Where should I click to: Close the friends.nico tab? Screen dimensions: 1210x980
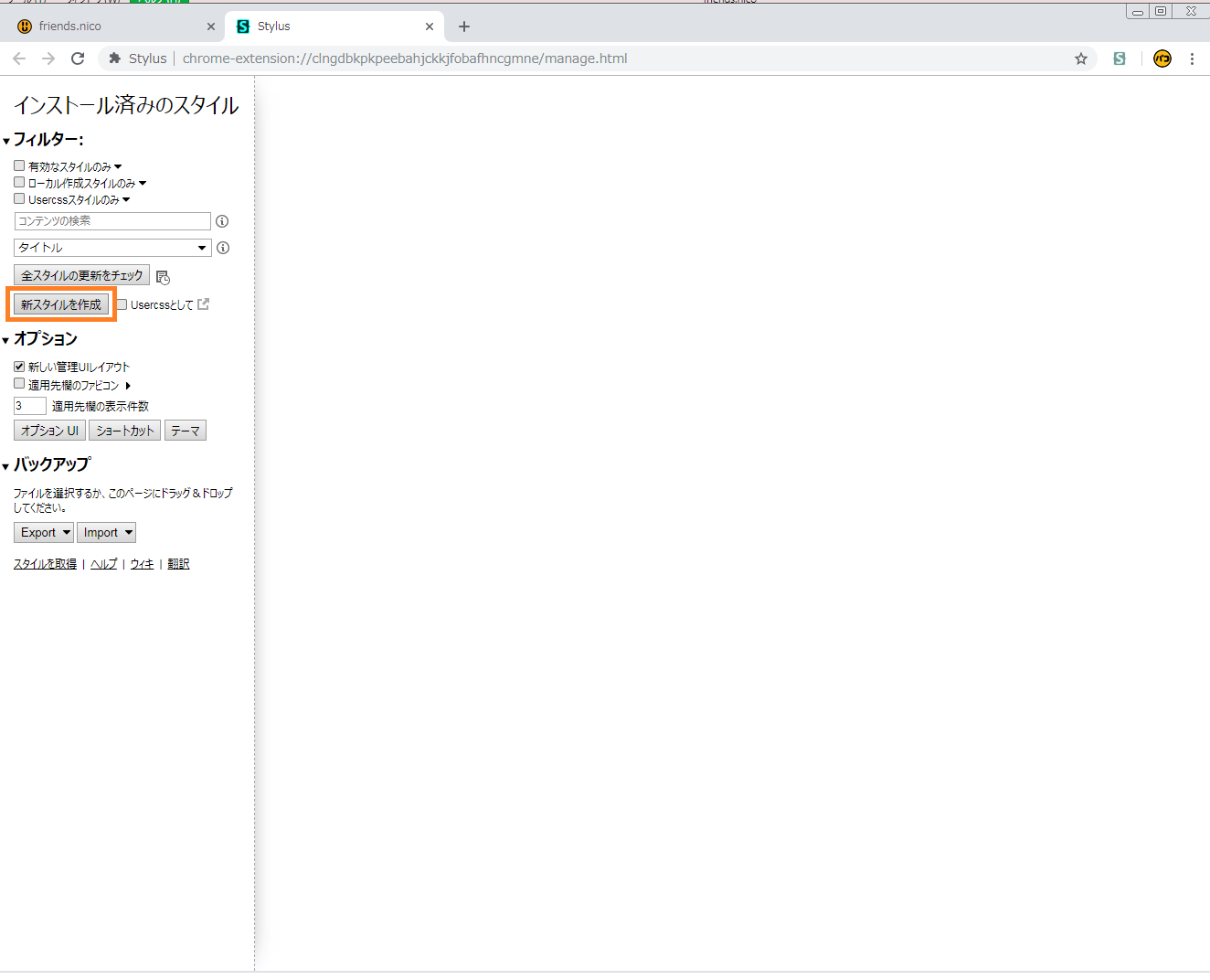211,27
